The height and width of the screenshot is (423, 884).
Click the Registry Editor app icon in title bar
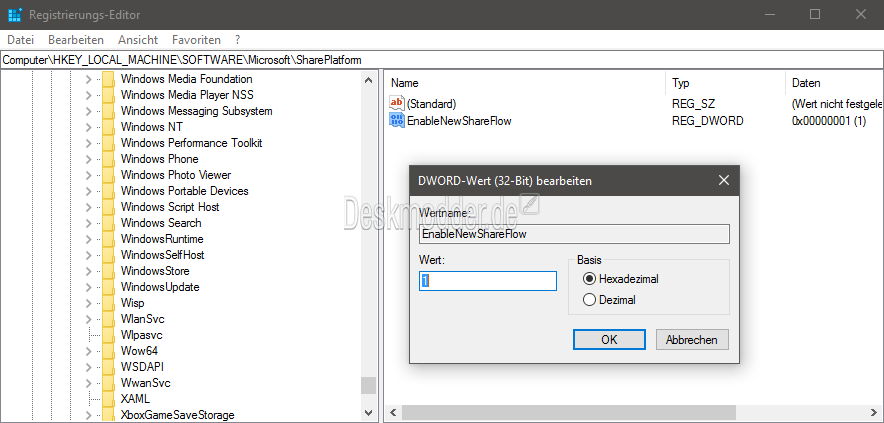15,15
